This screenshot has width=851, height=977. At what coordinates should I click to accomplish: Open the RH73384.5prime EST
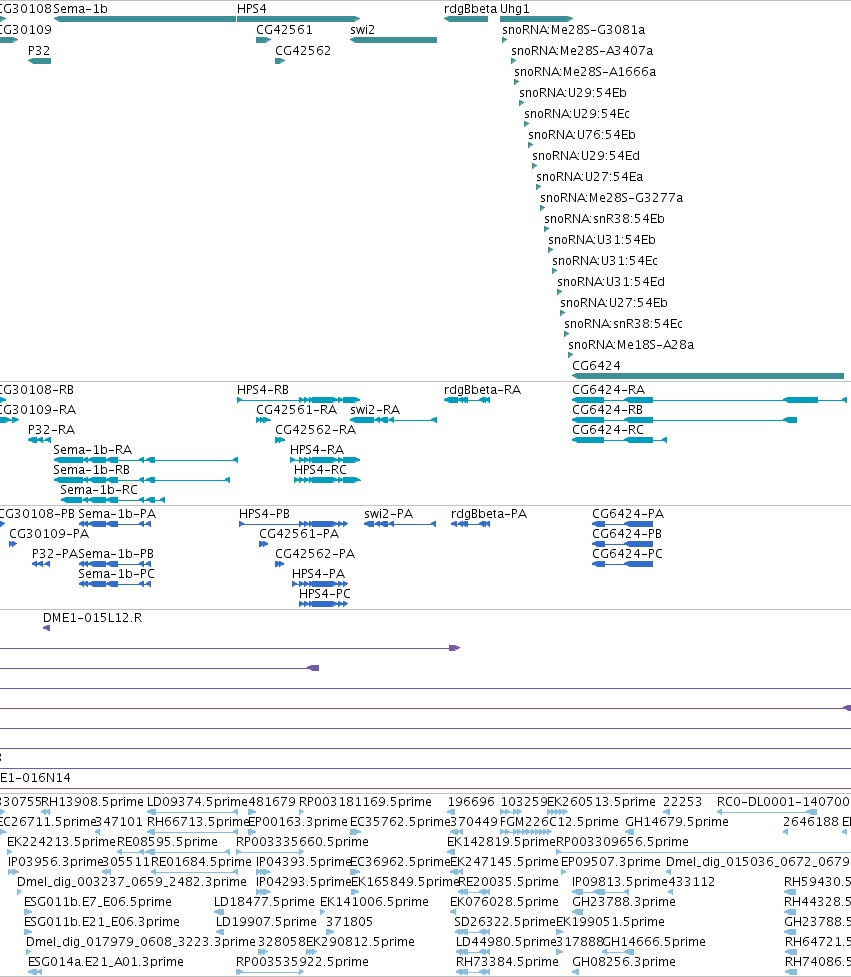click(472, 971)
